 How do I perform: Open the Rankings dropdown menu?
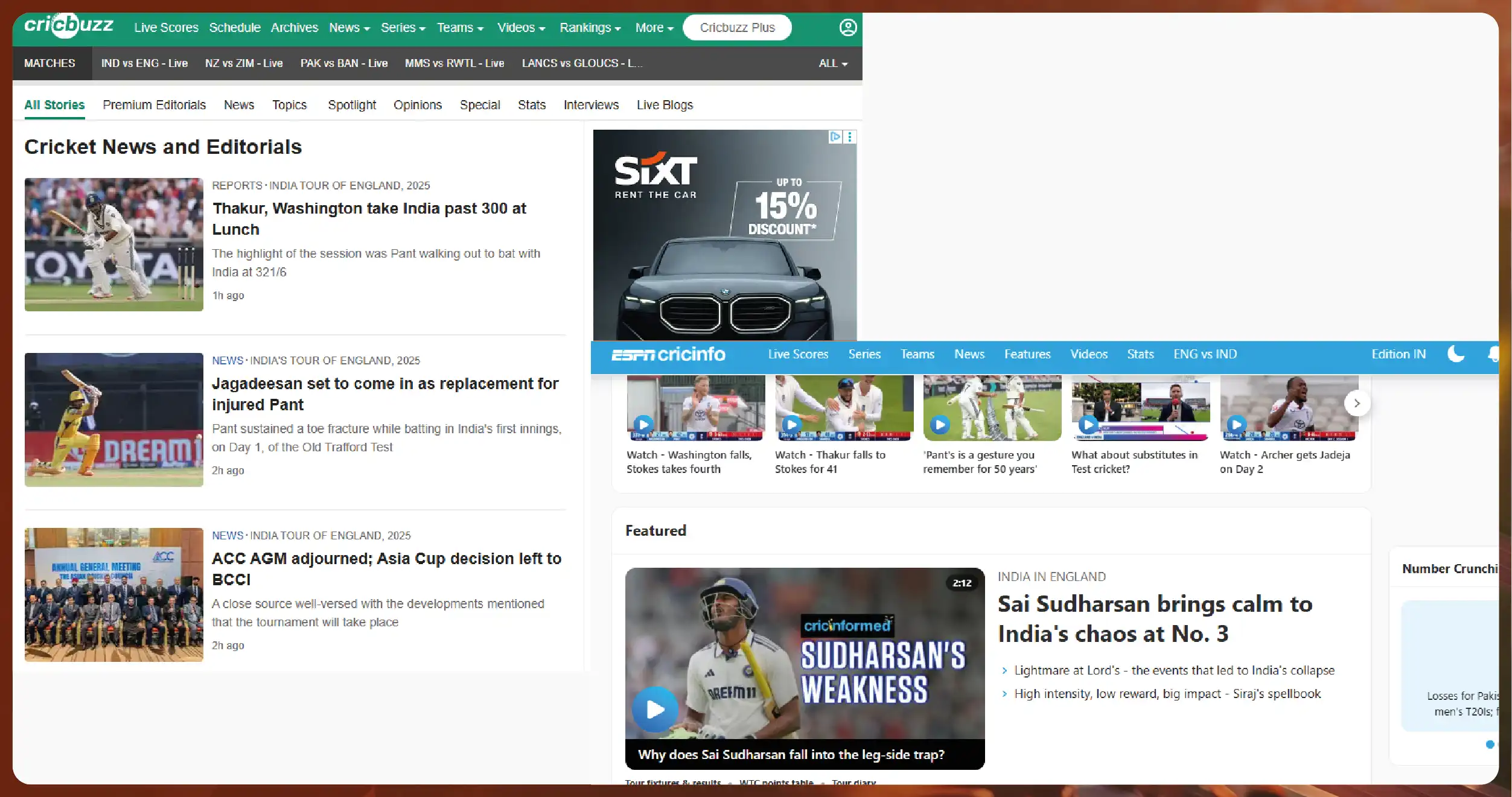click(x=589, y=28)
